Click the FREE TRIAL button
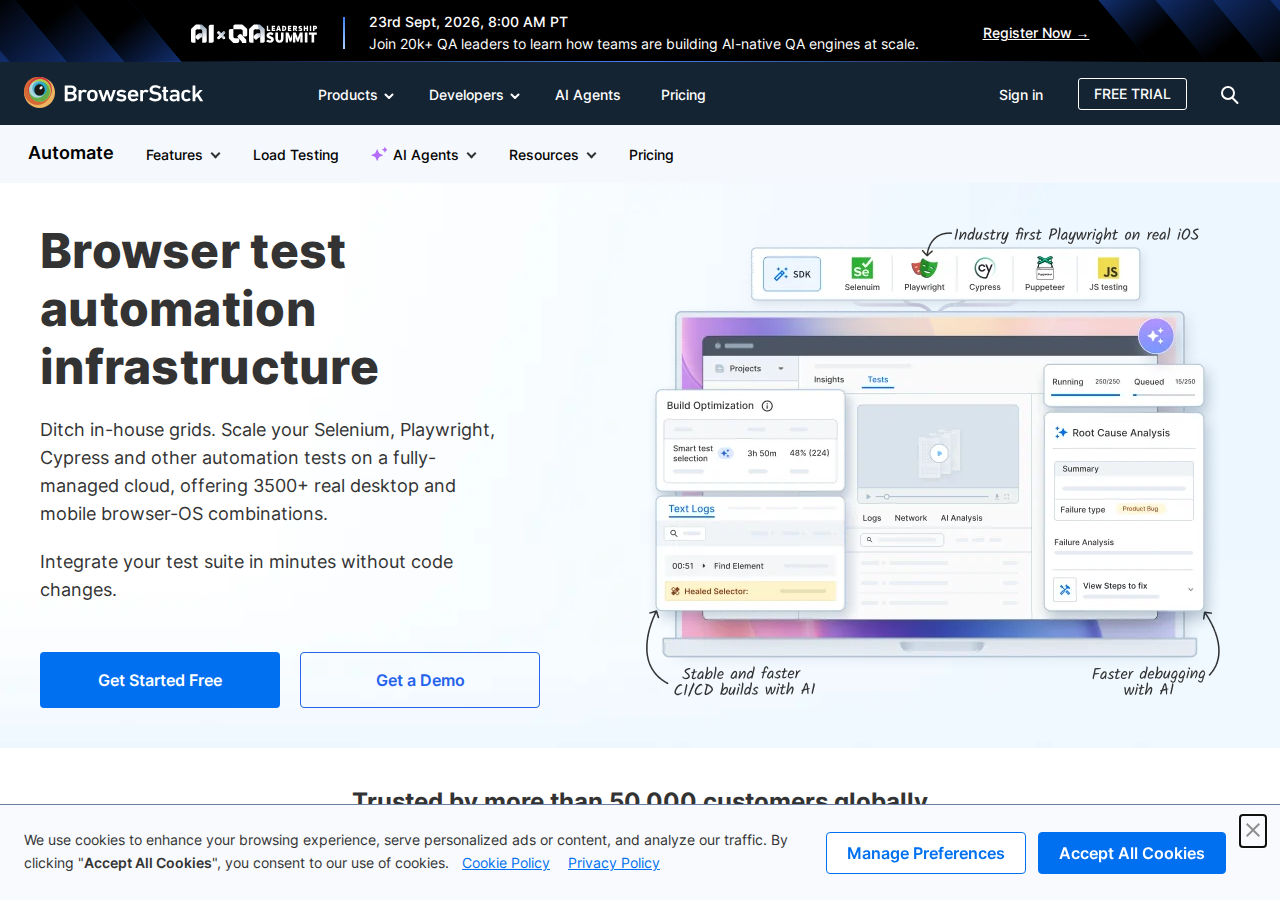The image size is (1280, 900). coord(1132,94)
